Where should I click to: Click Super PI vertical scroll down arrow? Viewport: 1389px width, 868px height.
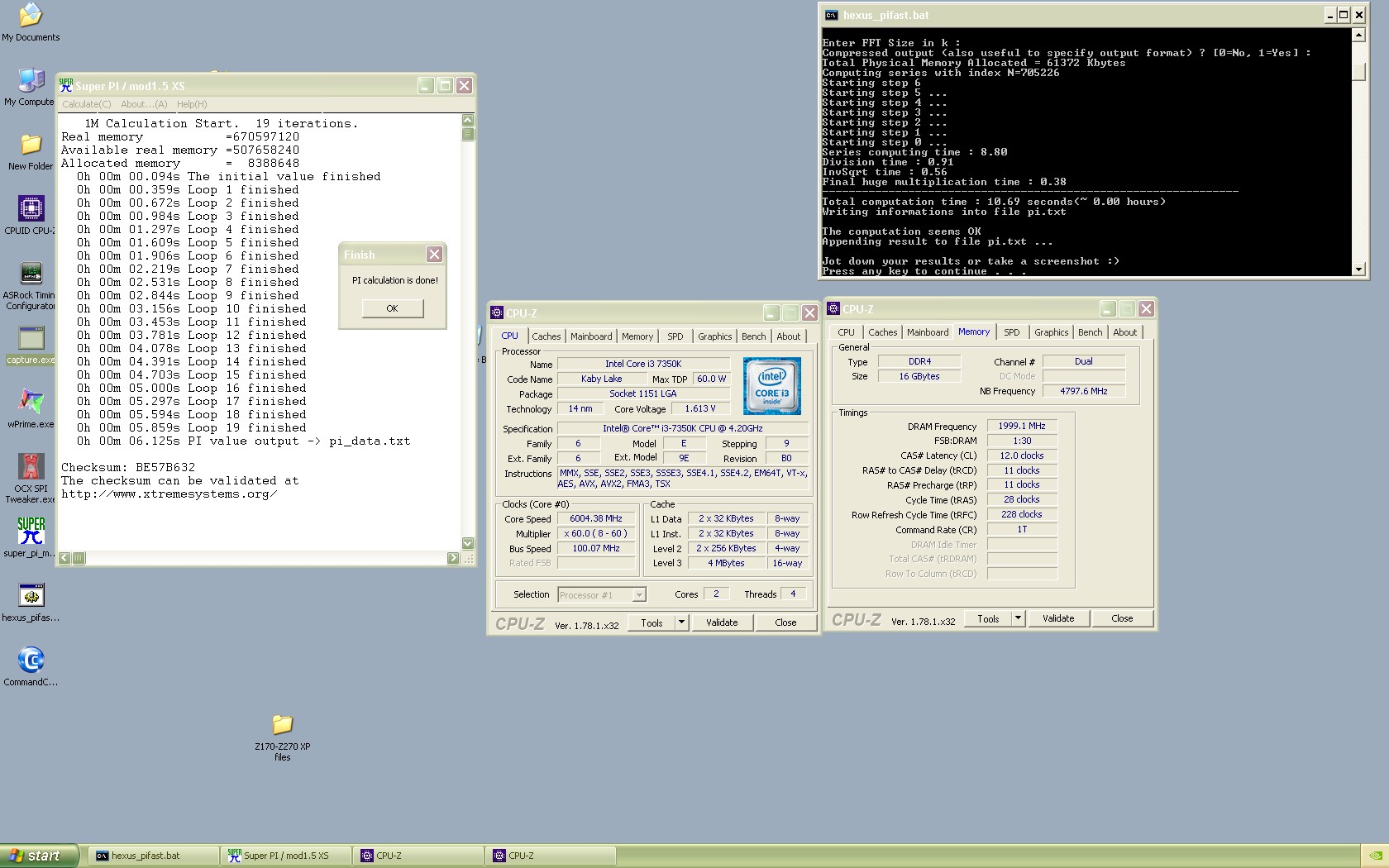tap(468, 544)
